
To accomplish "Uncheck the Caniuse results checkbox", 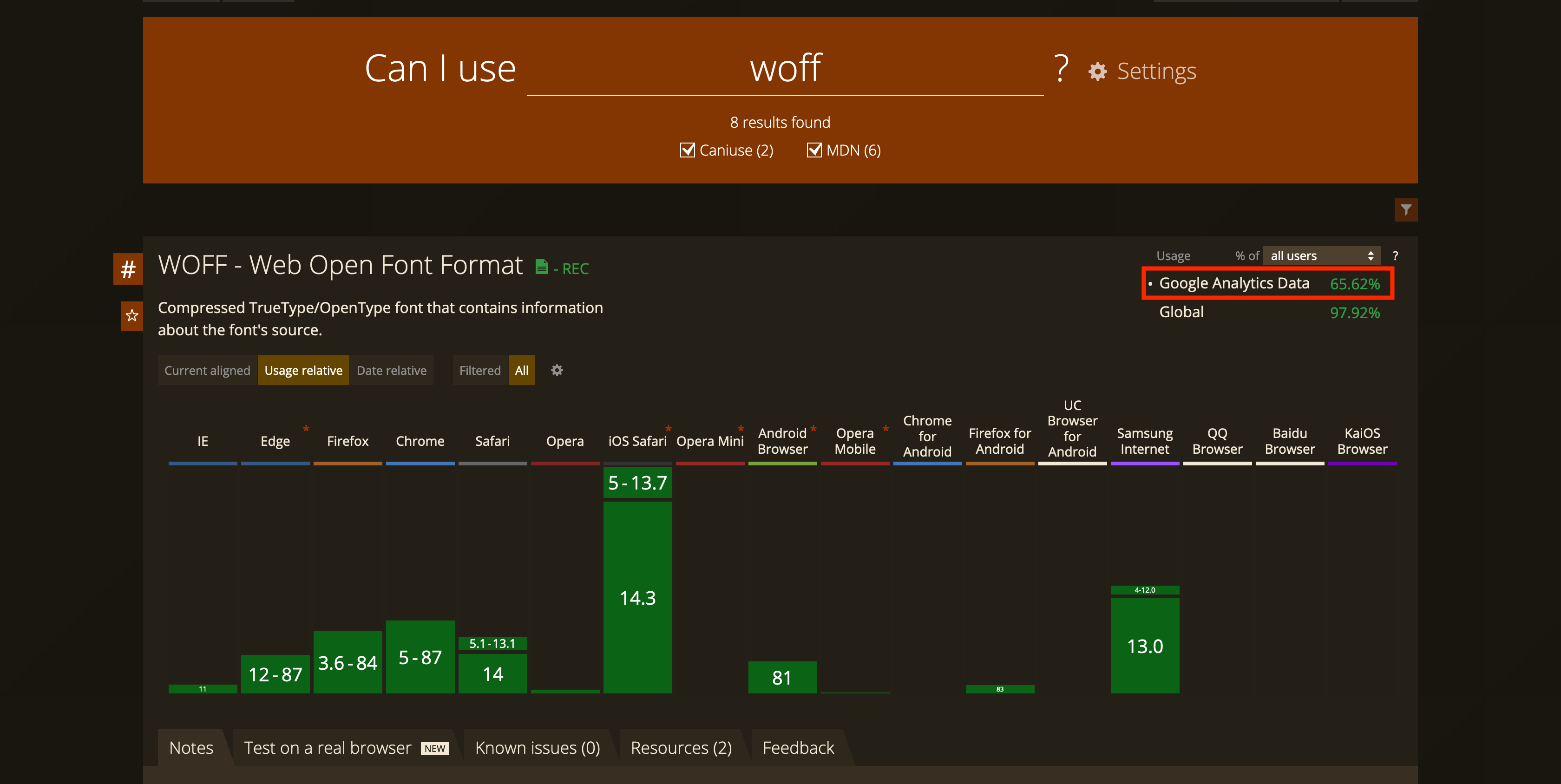I will click(687, 150).
